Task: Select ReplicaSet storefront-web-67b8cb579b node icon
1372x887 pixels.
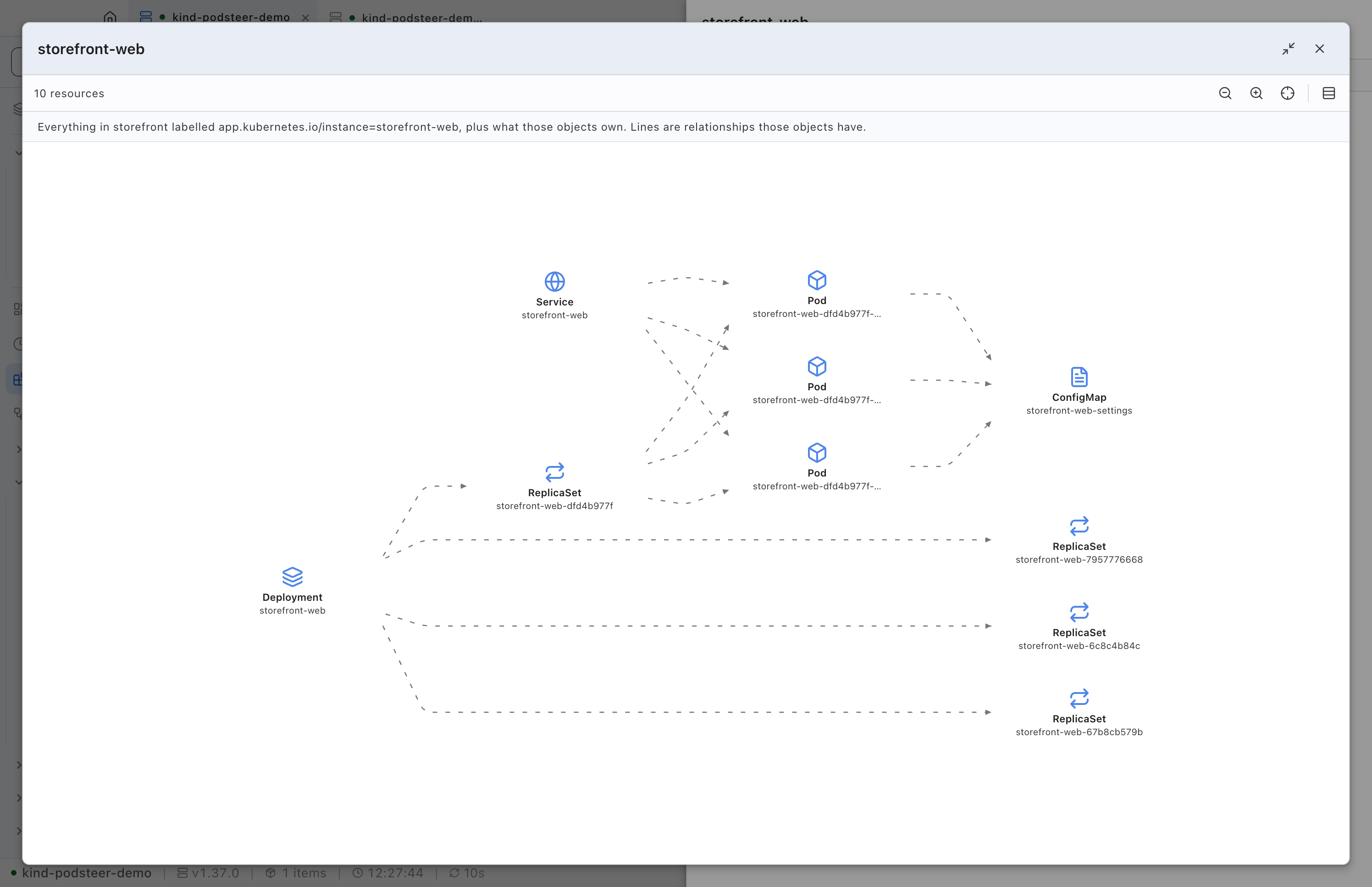Action: pos(1079,698)
